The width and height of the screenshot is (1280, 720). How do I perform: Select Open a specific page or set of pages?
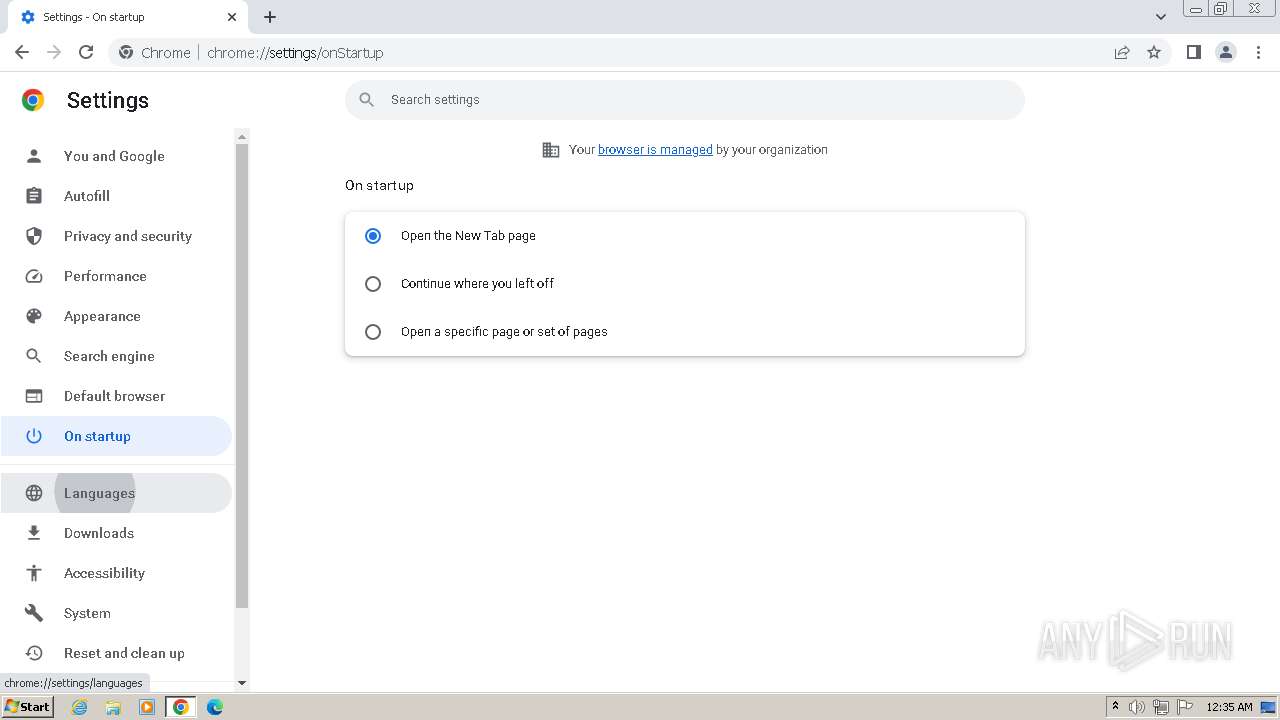coord(373,332)
